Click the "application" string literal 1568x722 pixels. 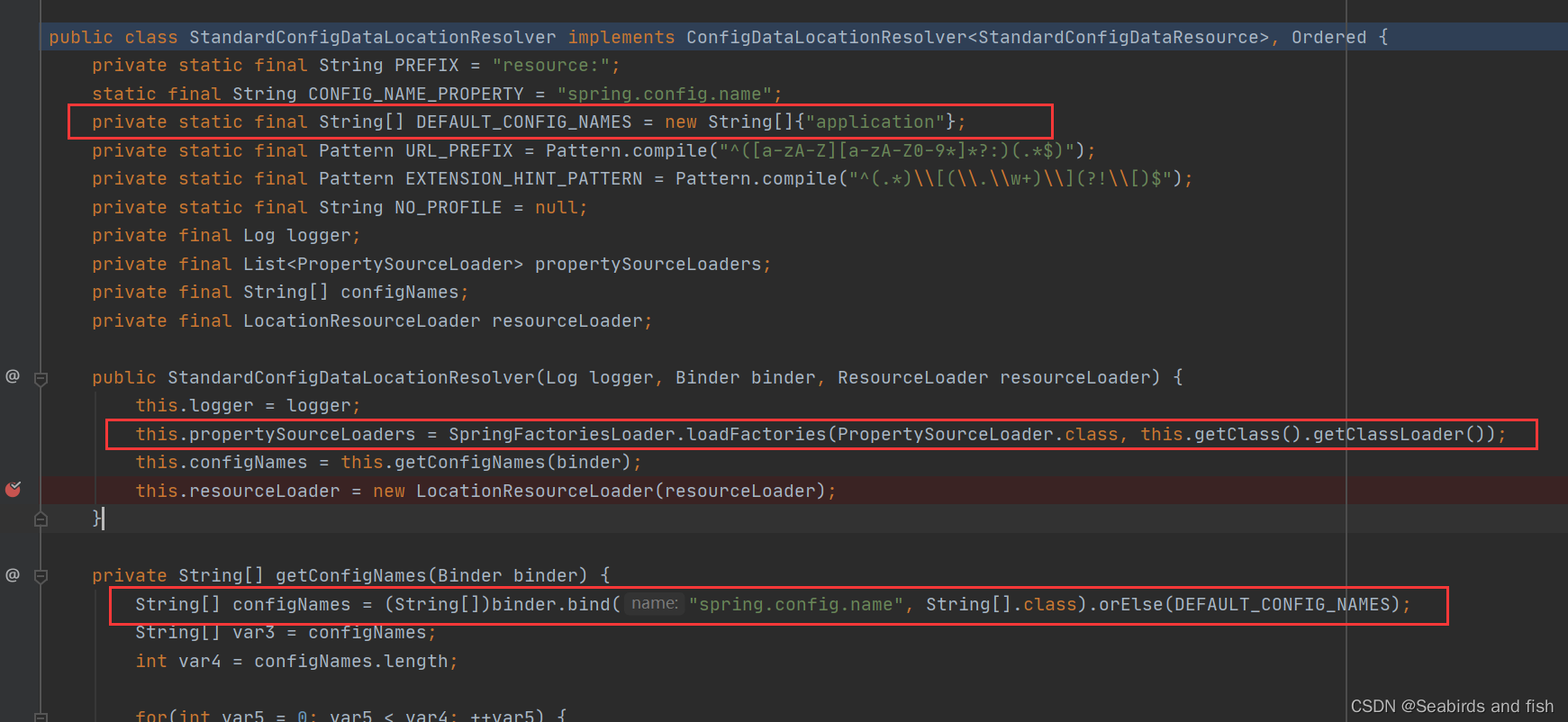[875, 122]
